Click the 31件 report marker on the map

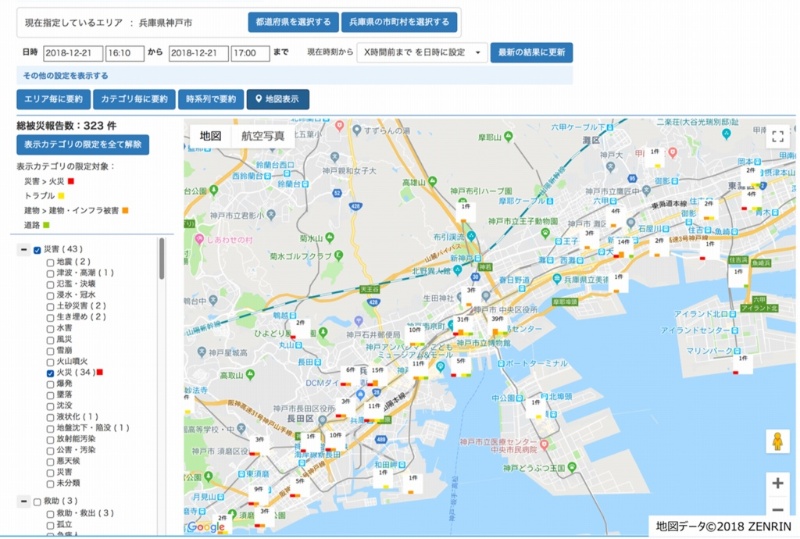tap(463, 319)
